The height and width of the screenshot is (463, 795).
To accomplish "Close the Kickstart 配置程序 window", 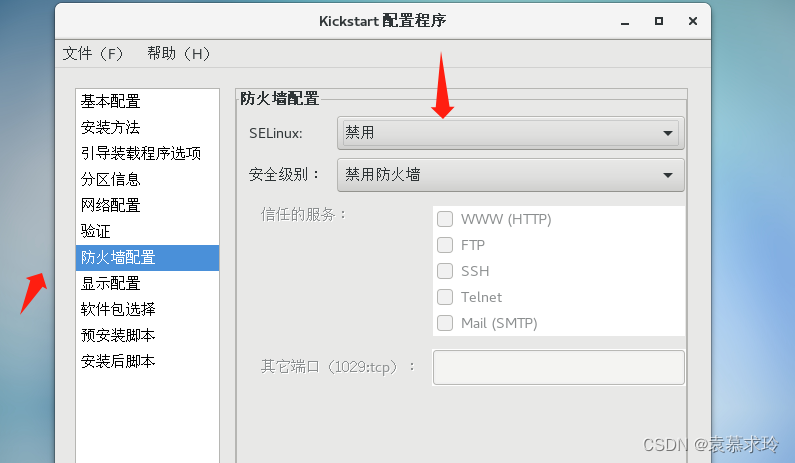I will coord(693,21).
